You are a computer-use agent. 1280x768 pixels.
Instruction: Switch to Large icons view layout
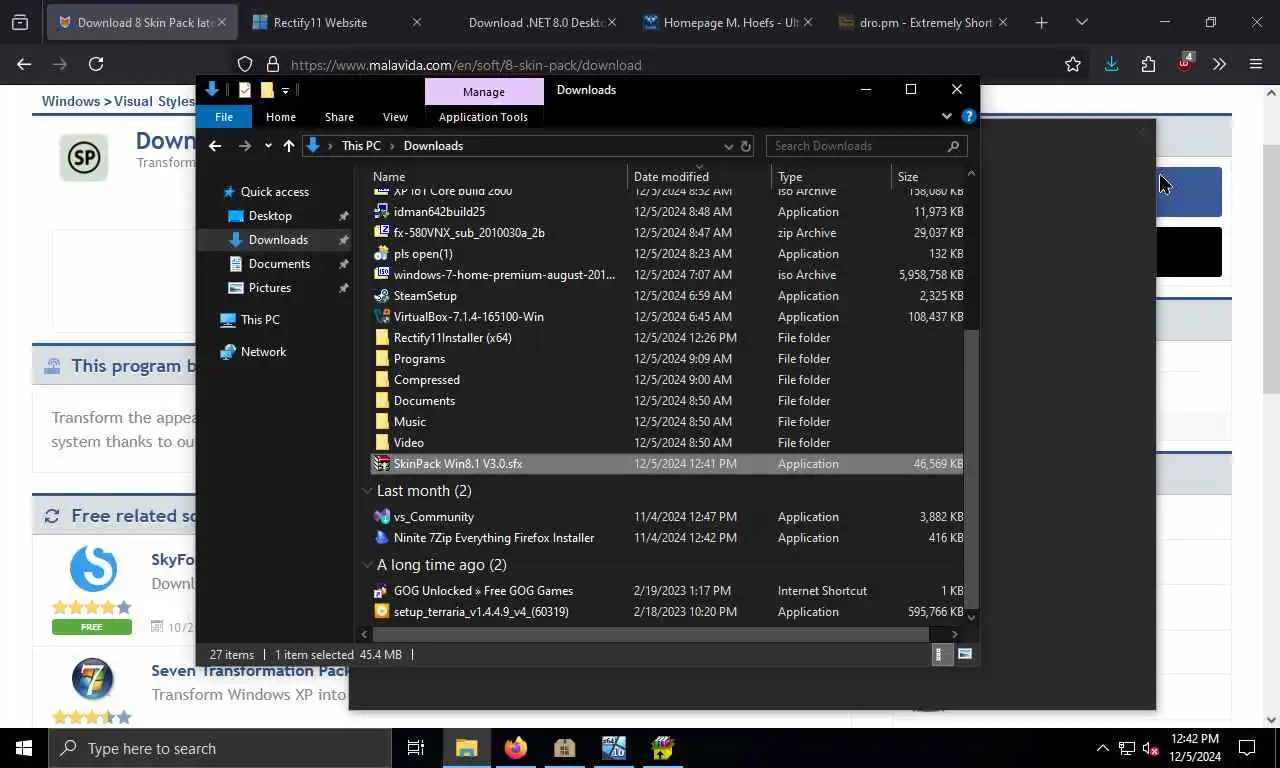(965, 654)
